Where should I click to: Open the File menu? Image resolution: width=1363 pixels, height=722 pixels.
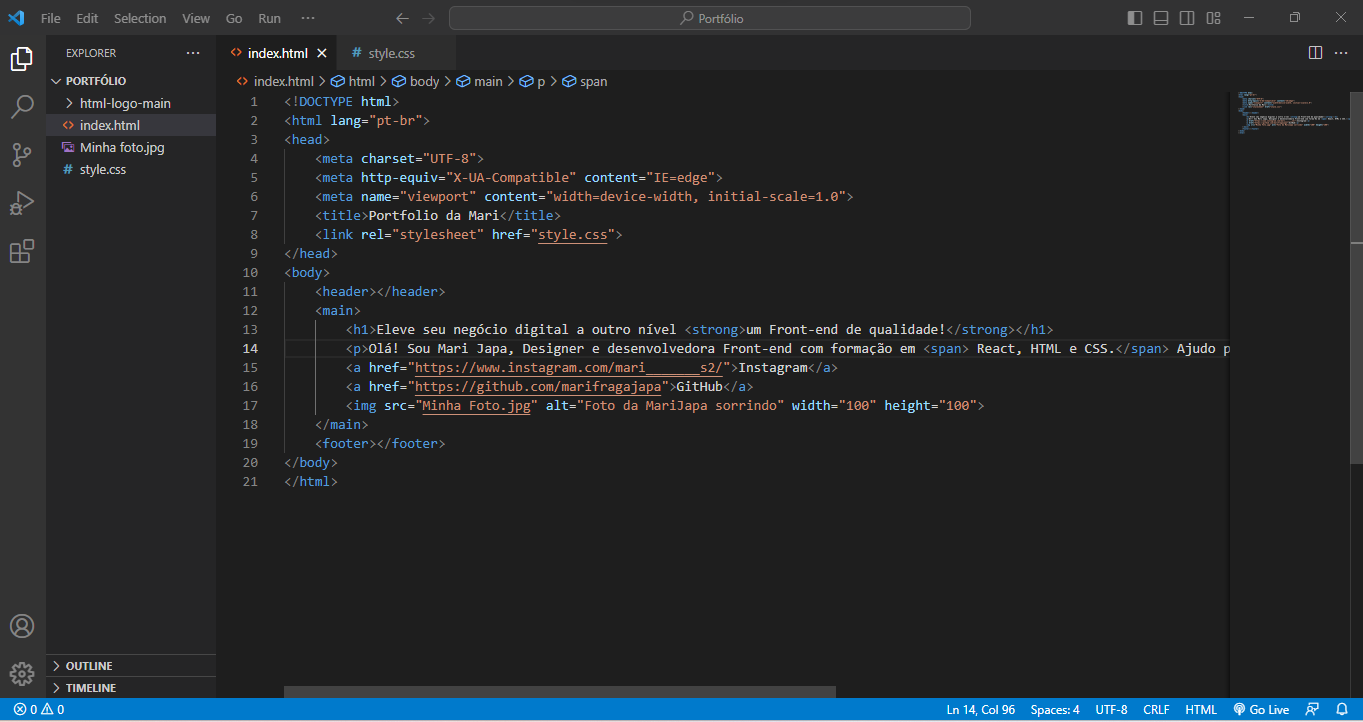click(x=51, y=18)
